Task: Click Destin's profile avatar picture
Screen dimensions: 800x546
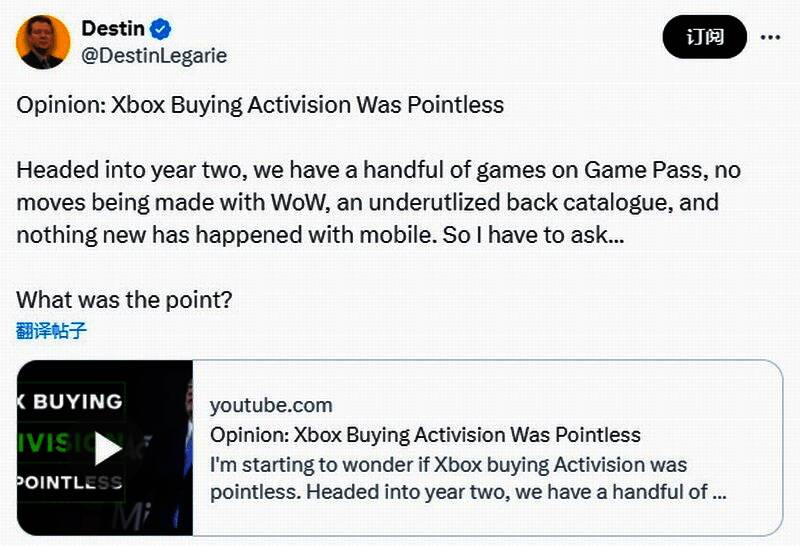Action: [x=43, y=42]
